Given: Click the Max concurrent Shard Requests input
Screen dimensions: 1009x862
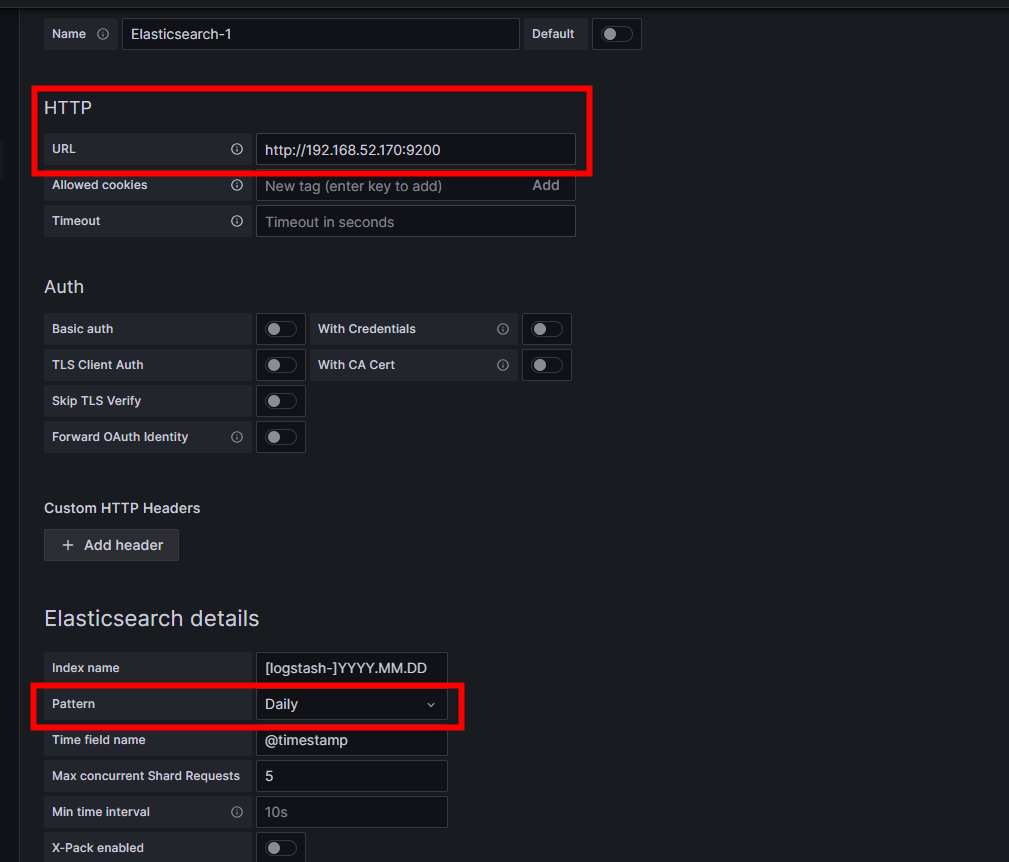Looking at the screenshot, I should [x=351, y=776].
